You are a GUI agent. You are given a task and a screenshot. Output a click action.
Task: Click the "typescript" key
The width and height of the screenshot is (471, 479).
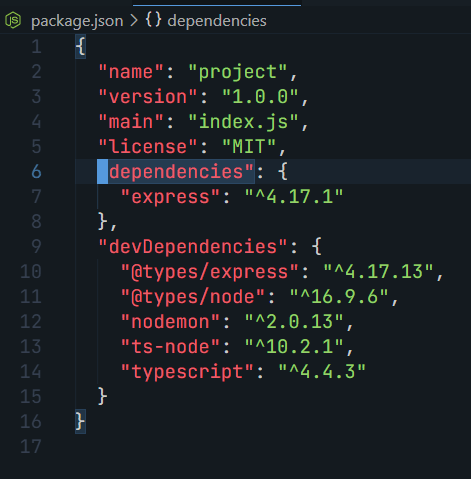click(x=187, y=372)
